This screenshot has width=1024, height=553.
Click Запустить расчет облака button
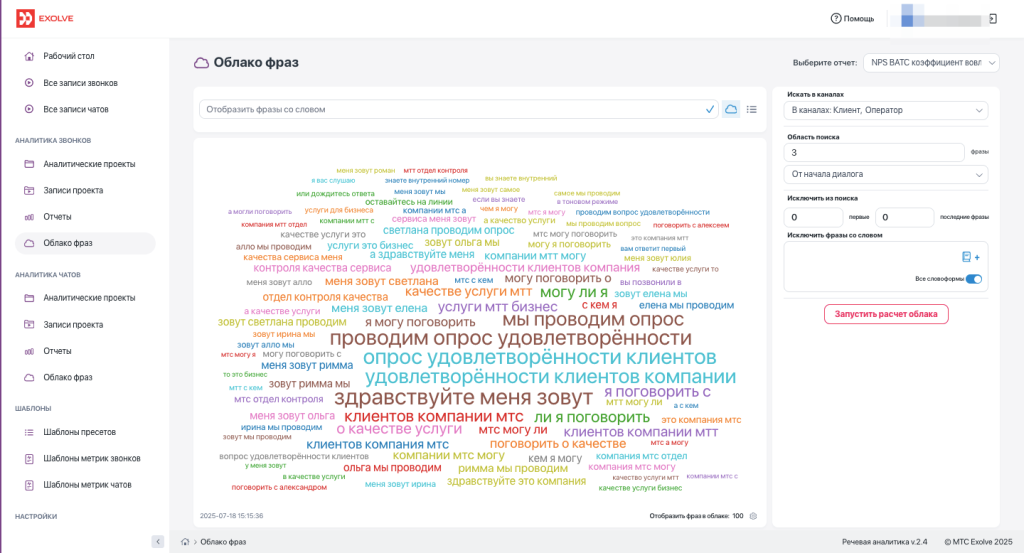(x=886, y=314)
